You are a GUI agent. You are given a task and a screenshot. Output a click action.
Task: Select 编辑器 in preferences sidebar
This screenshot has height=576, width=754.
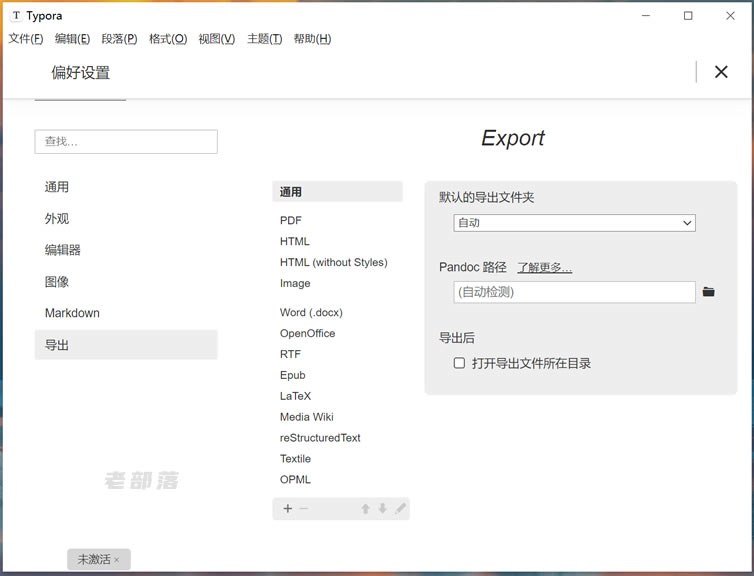point(126,250)
